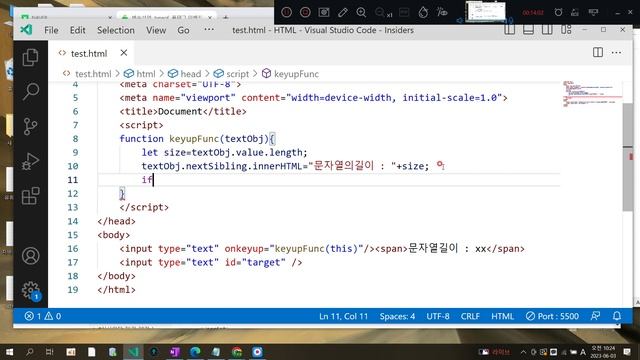Open Task View on the taskbar

pyautogui.click(x=49, y=352)
